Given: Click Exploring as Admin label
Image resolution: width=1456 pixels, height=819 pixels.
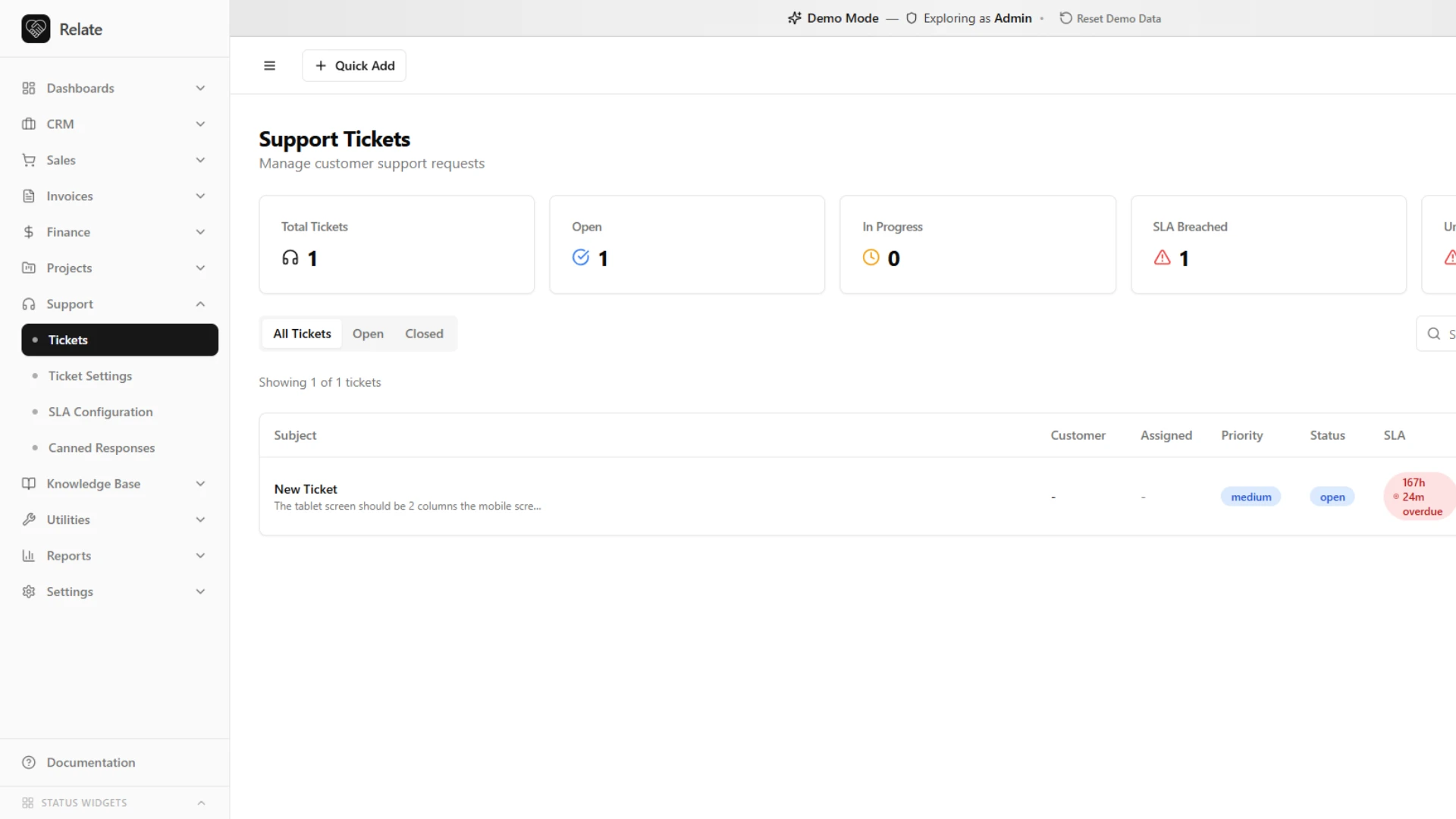Looking at the screenshot, I should [x=977, y=18].
